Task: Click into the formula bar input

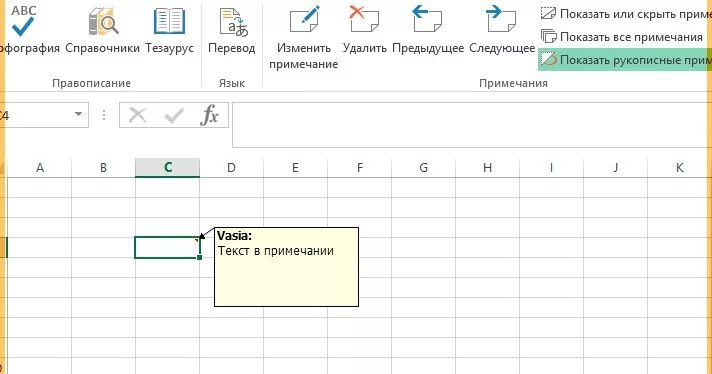Action: point(472,125)
